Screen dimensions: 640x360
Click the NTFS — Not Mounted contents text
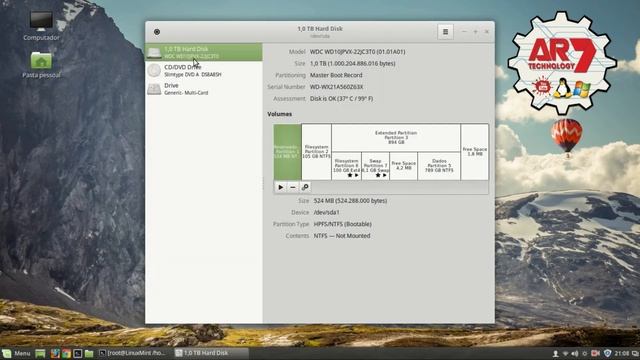tap(342, 236)
